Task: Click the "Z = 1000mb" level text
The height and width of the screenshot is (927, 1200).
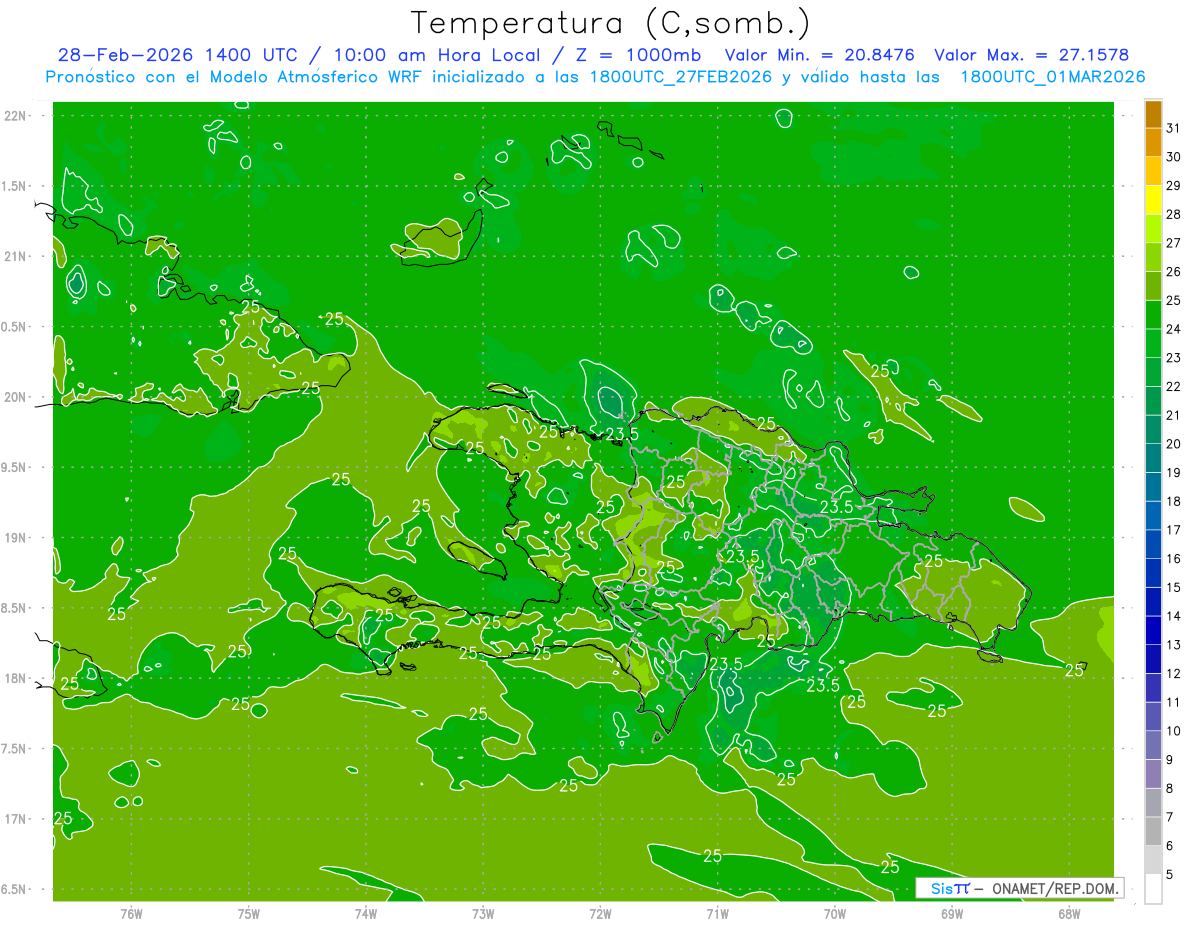Action: point(637,55)
